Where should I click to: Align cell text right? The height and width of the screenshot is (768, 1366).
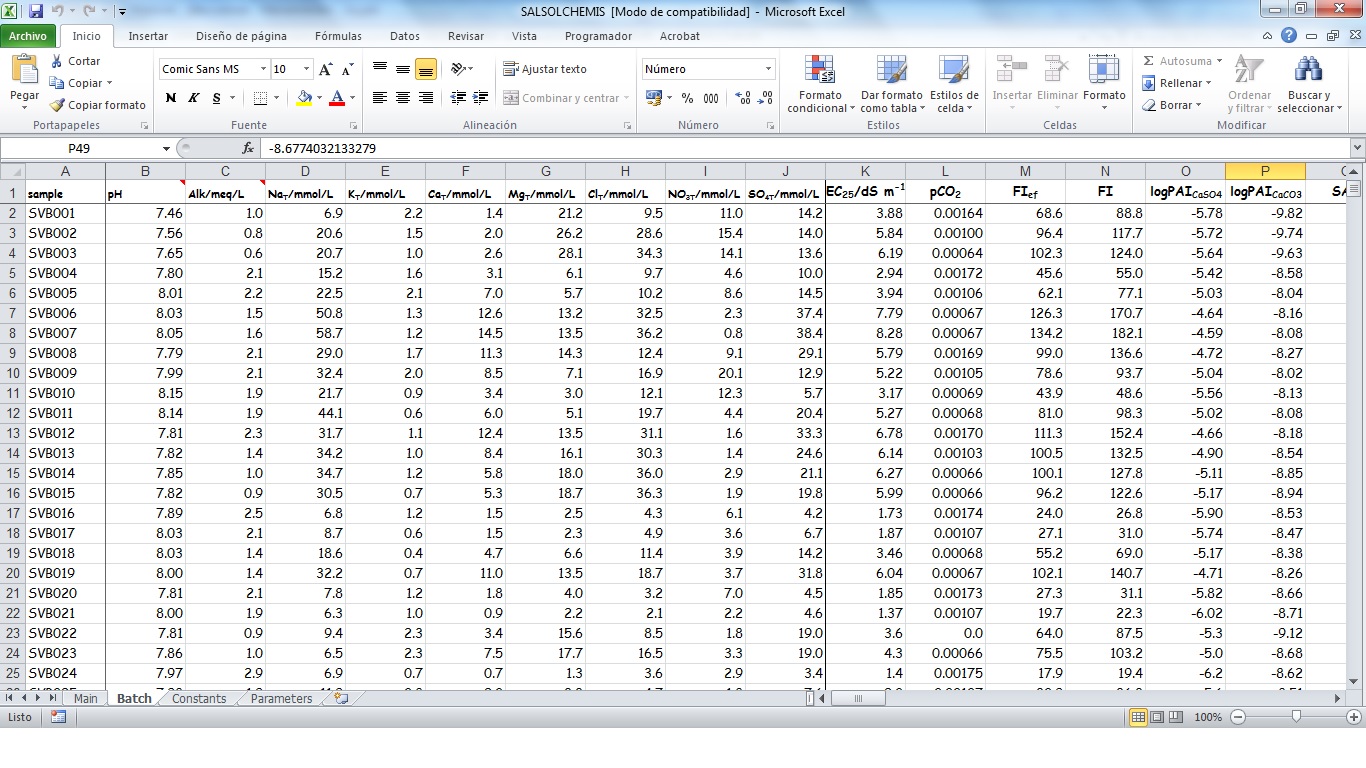coord(425,98)
